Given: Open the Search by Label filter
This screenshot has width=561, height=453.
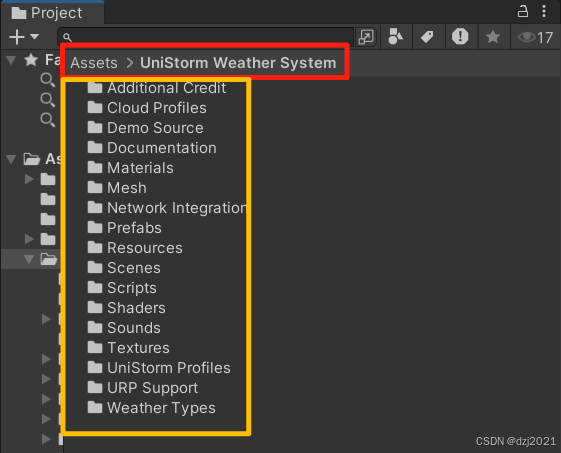Looking at the screenshot, I should pyautogui.click(x=427, y=36).
